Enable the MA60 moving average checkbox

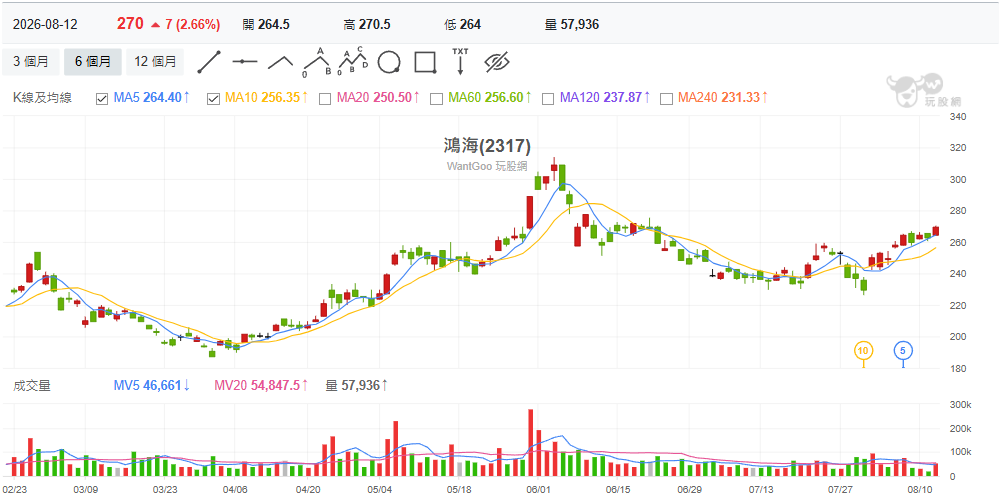coord(437,98)
